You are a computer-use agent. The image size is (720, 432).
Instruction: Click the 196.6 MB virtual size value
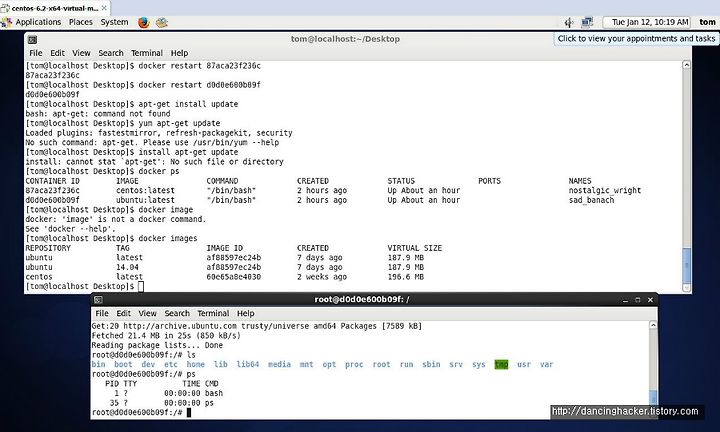(x=405, y=277)
